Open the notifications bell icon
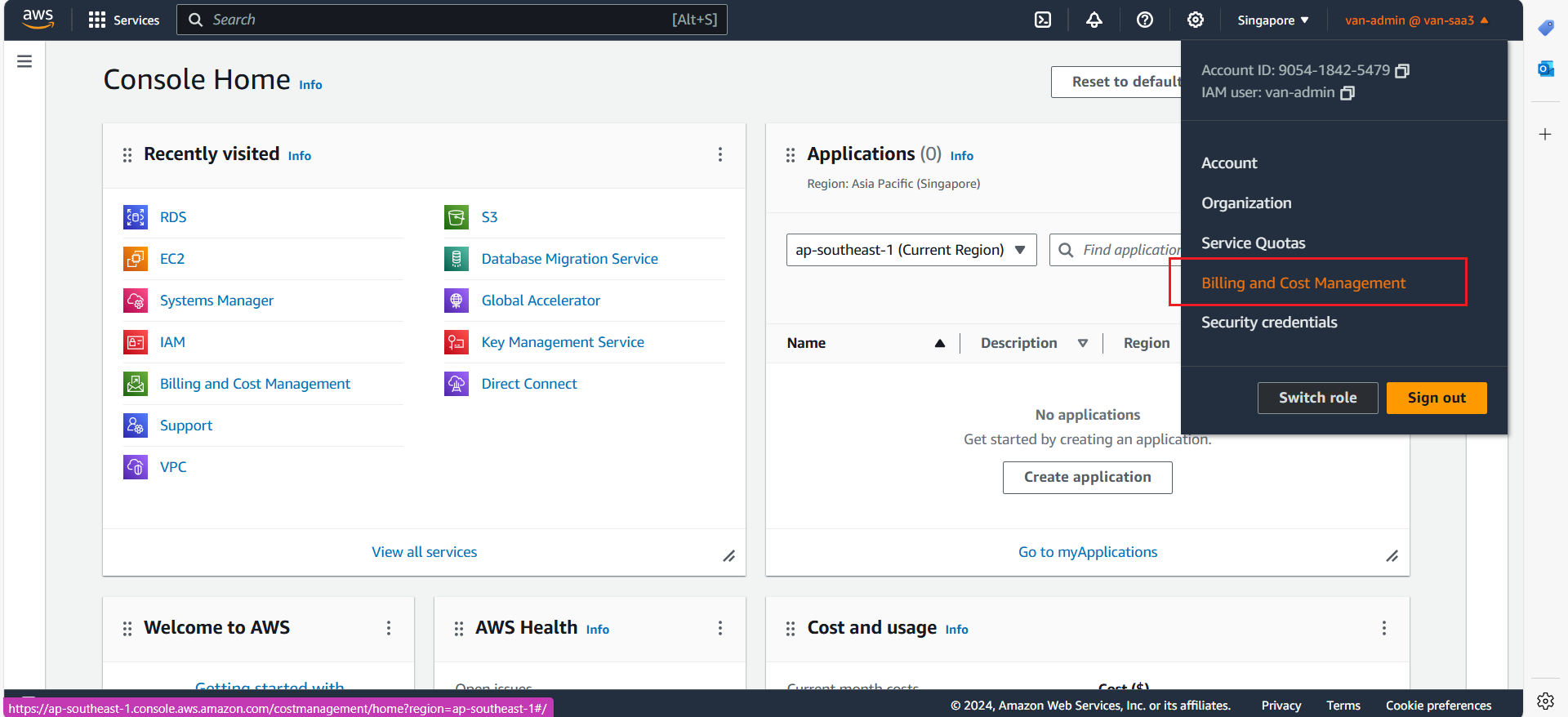 point(1094,20)
